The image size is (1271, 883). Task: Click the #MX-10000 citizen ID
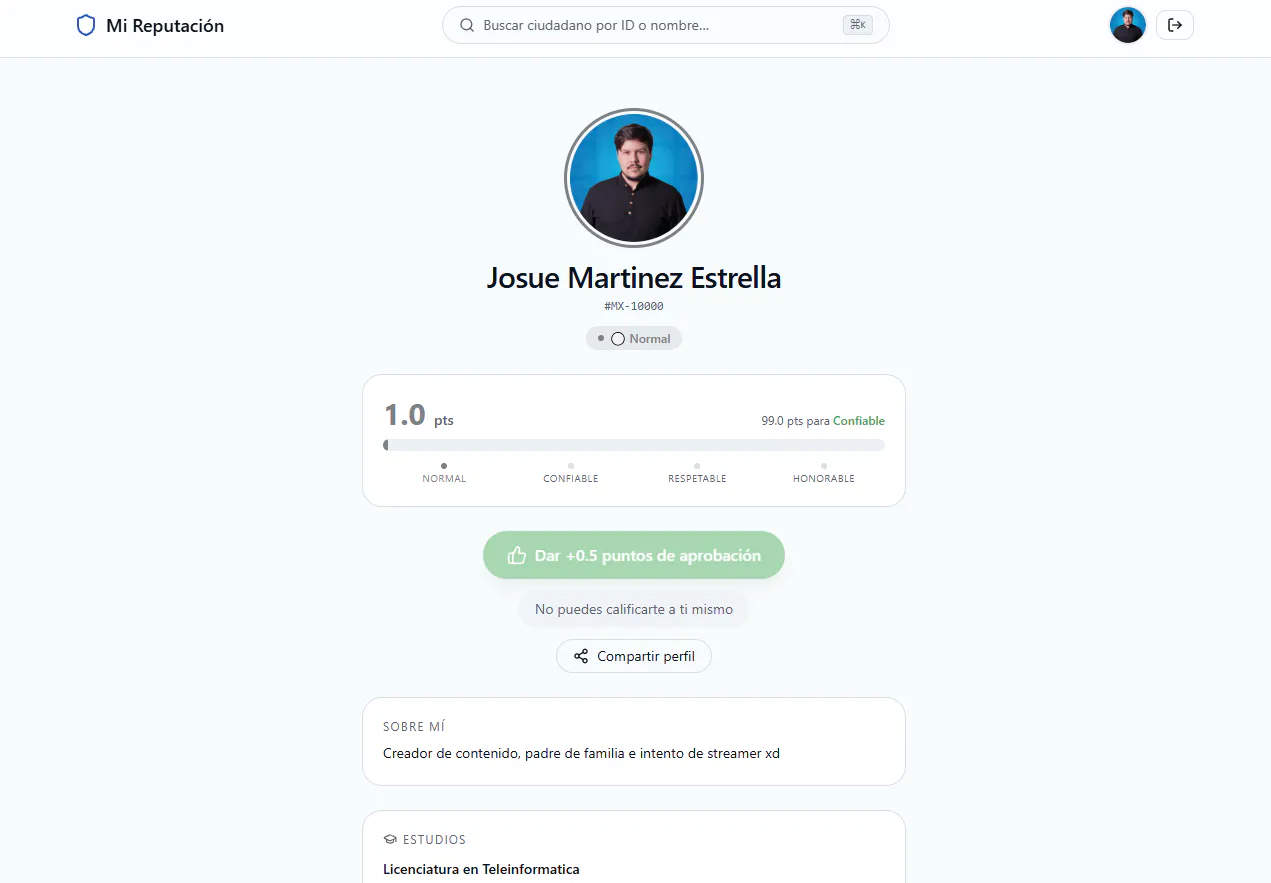(x=634, y=306)
